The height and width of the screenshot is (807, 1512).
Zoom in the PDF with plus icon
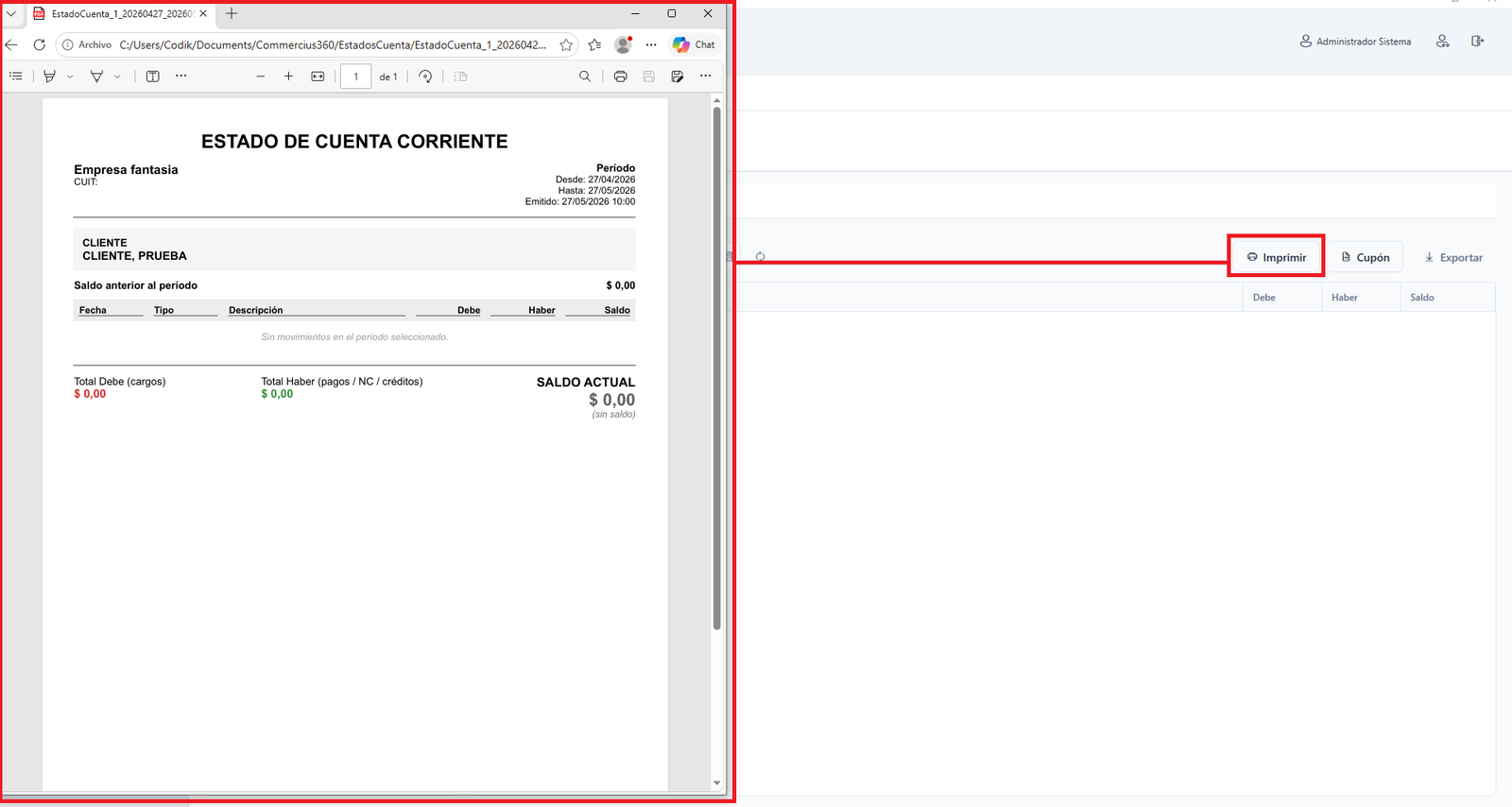pyautogui.click(x=289, y=77)
